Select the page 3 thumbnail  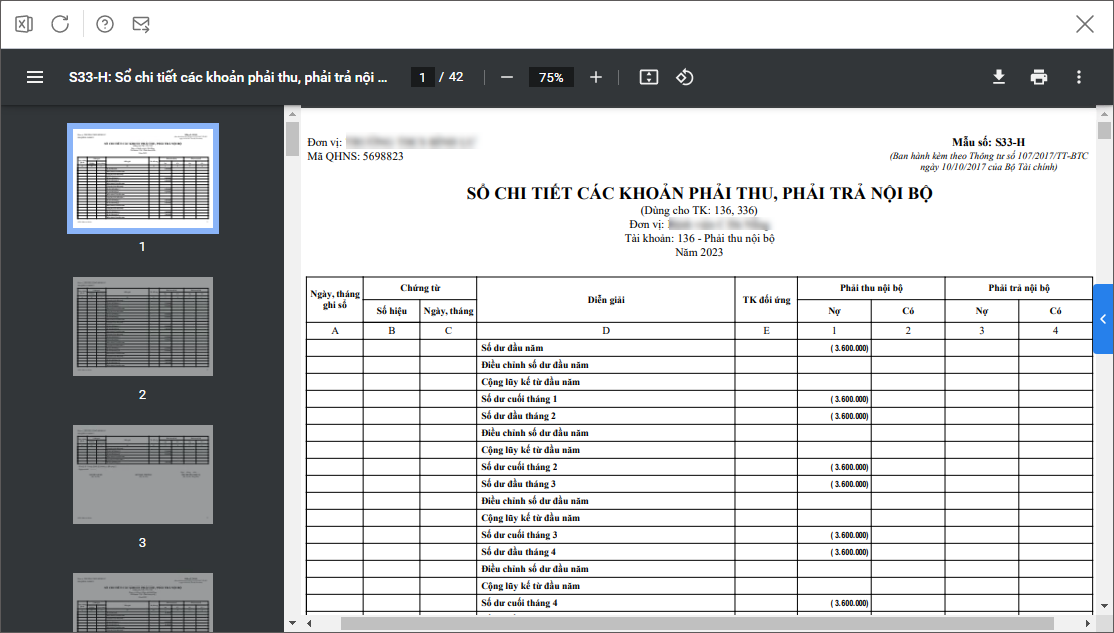click(142, 474)
